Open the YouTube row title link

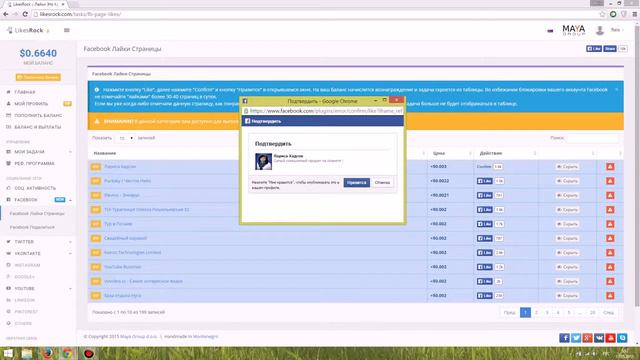coord(122,267)
